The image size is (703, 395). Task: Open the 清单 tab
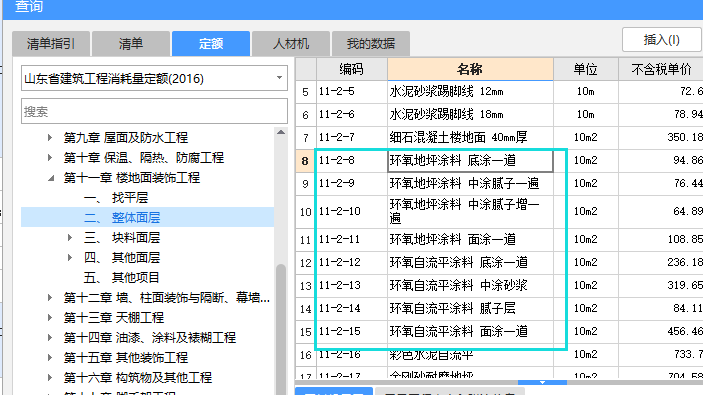[131, 43]
